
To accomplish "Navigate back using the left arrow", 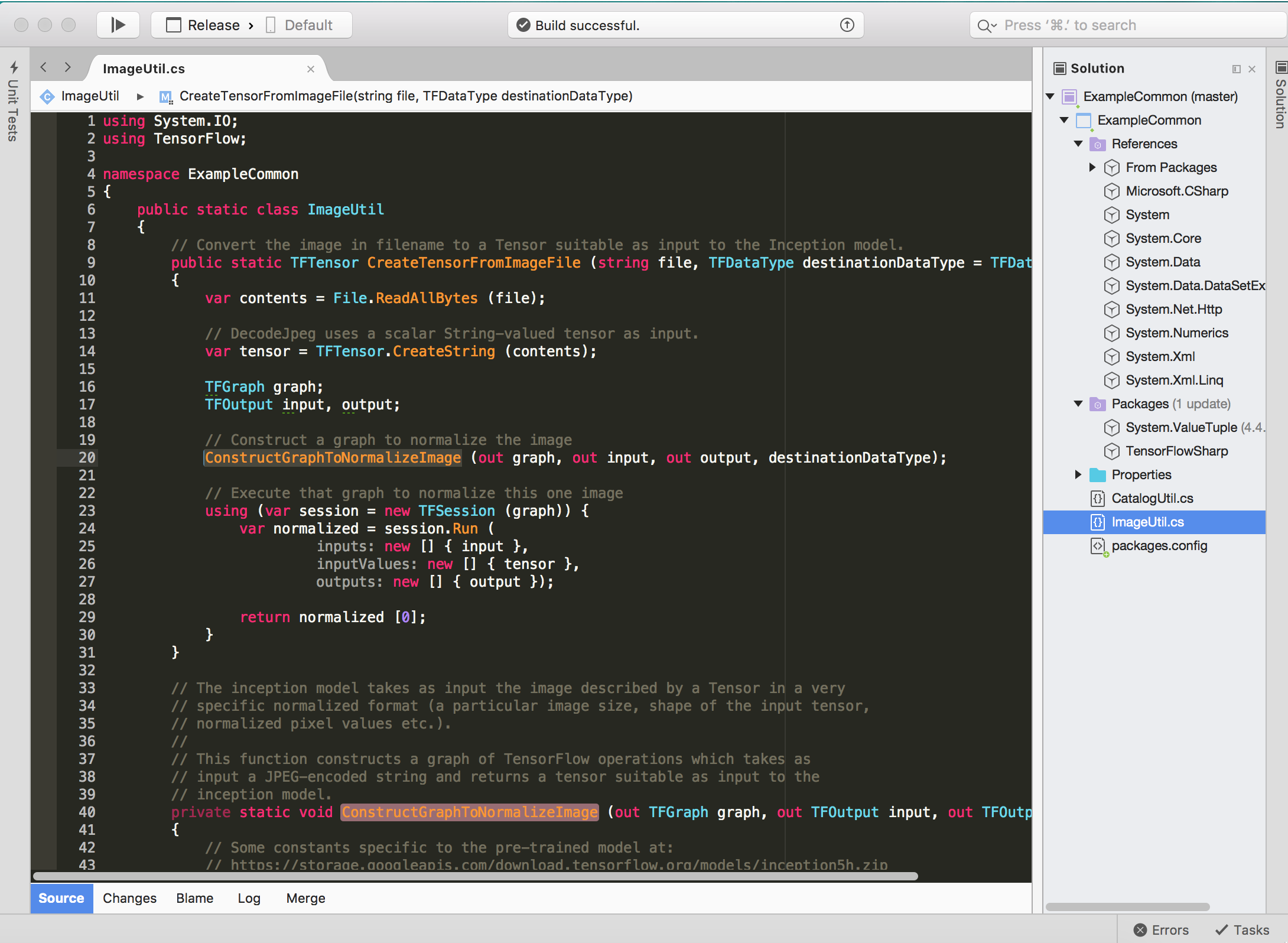I will (43, 67).
